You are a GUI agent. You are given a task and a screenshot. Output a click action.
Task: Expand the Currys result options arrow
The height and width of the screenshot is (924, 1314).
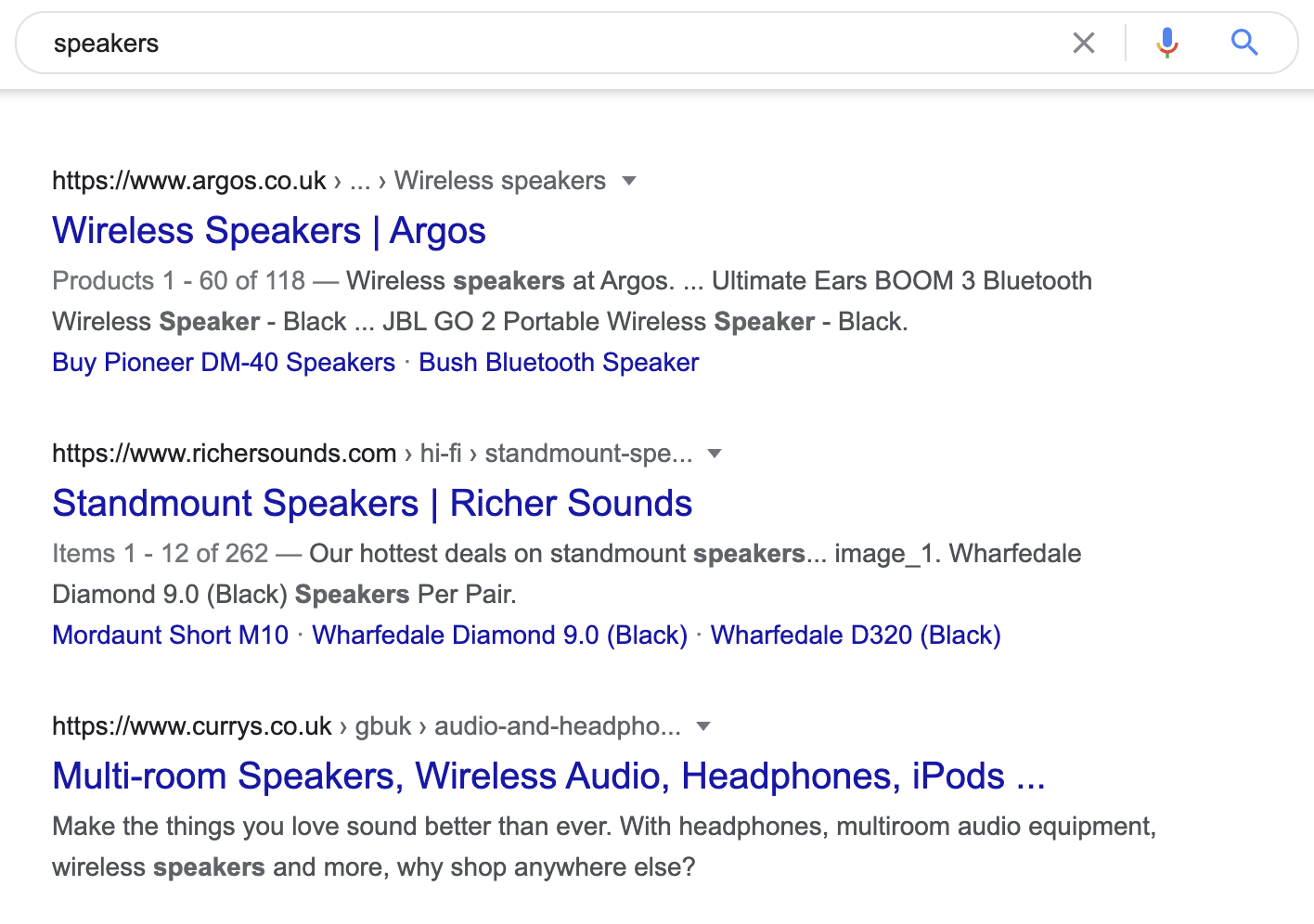(703, 726)
